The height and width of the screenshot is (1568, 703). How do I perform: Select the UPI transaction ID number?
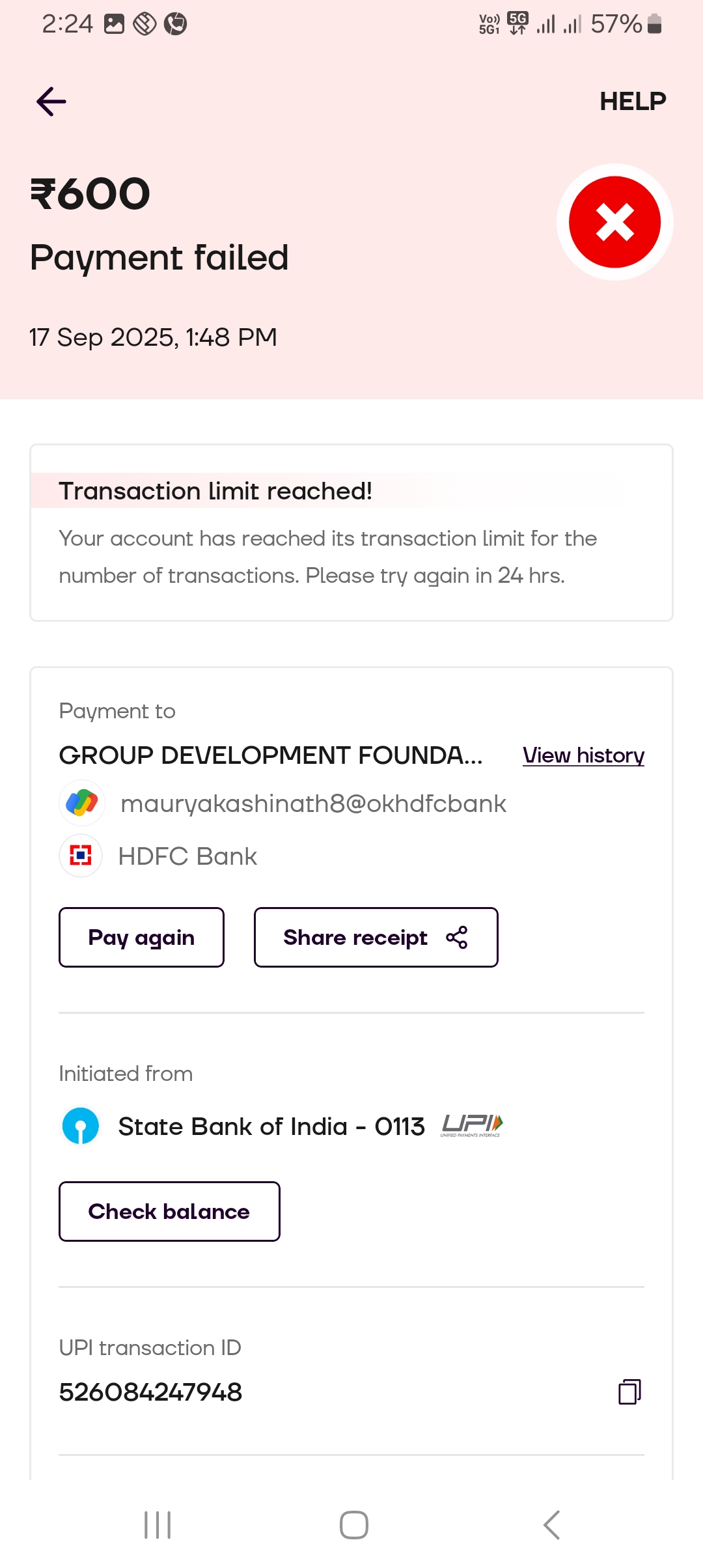151,1392
